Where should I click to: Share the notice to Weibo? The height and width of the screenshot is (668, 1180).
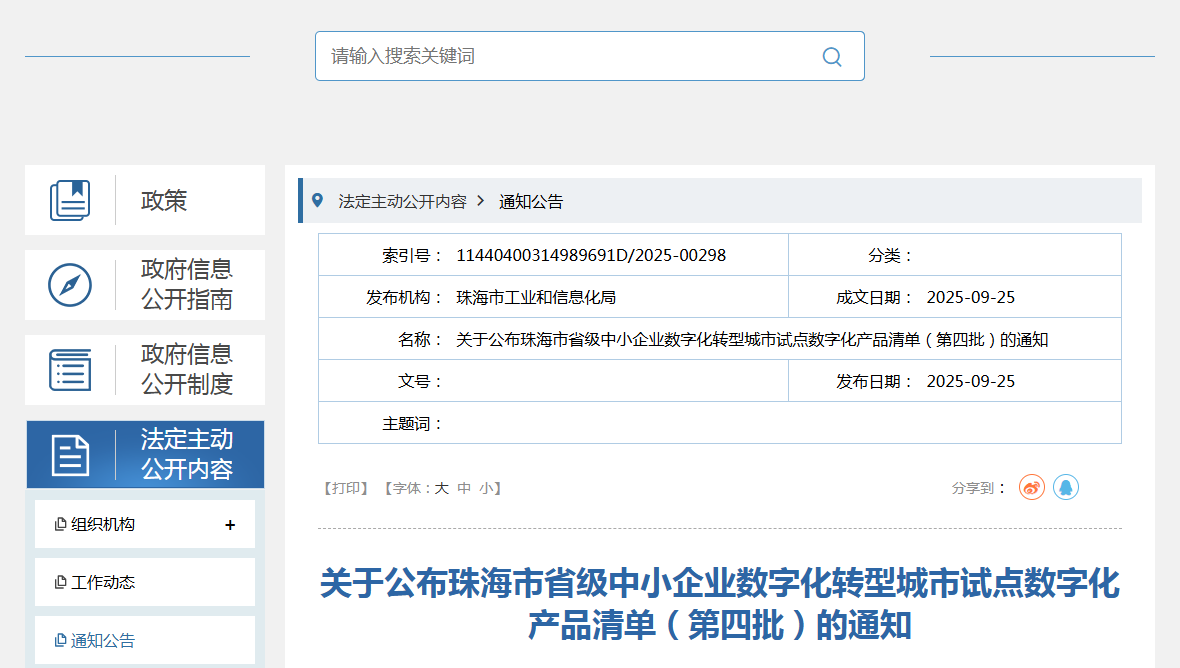[1032, 488]
